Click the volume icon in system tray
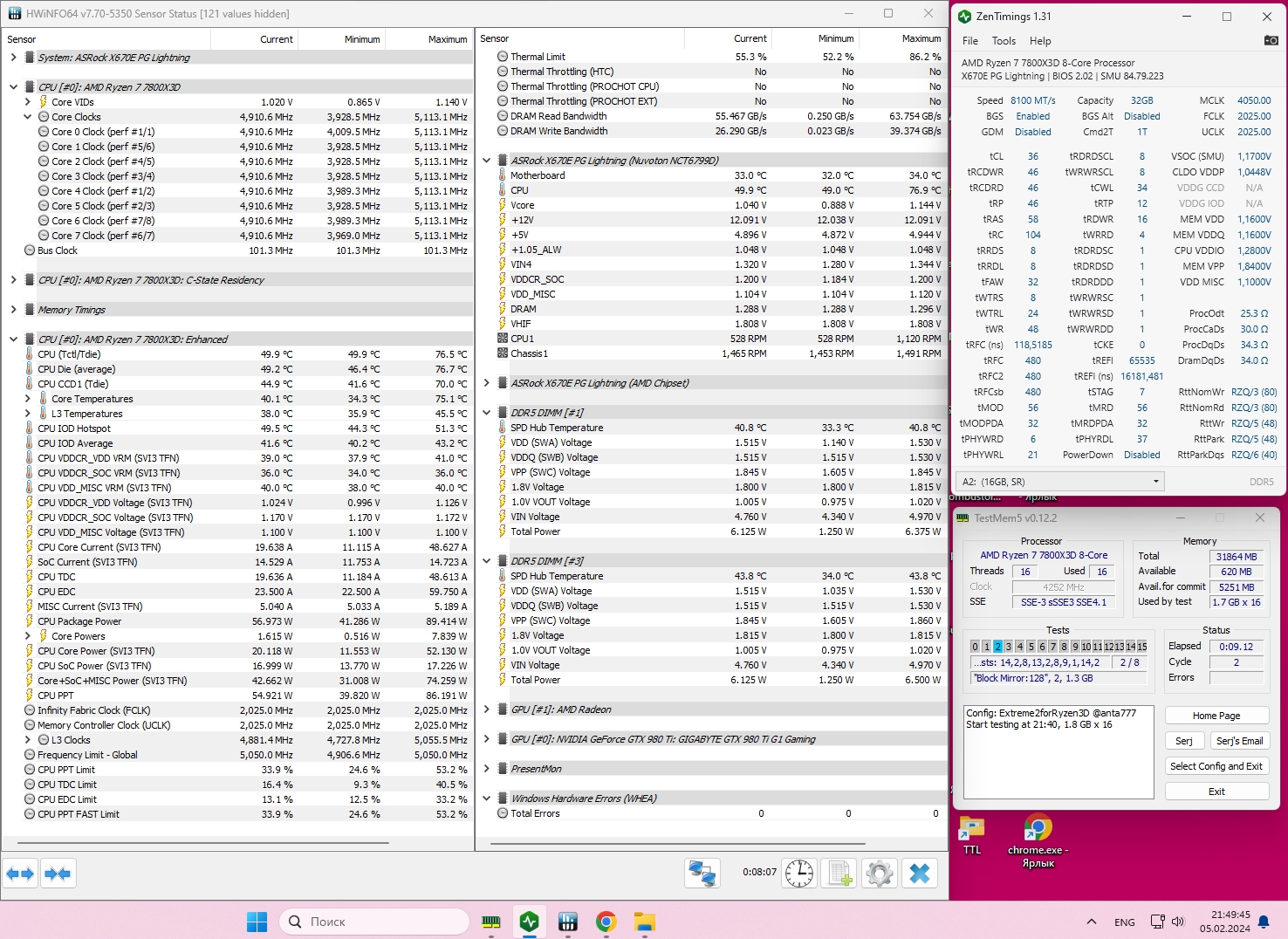 click(x=1178, y=922)
